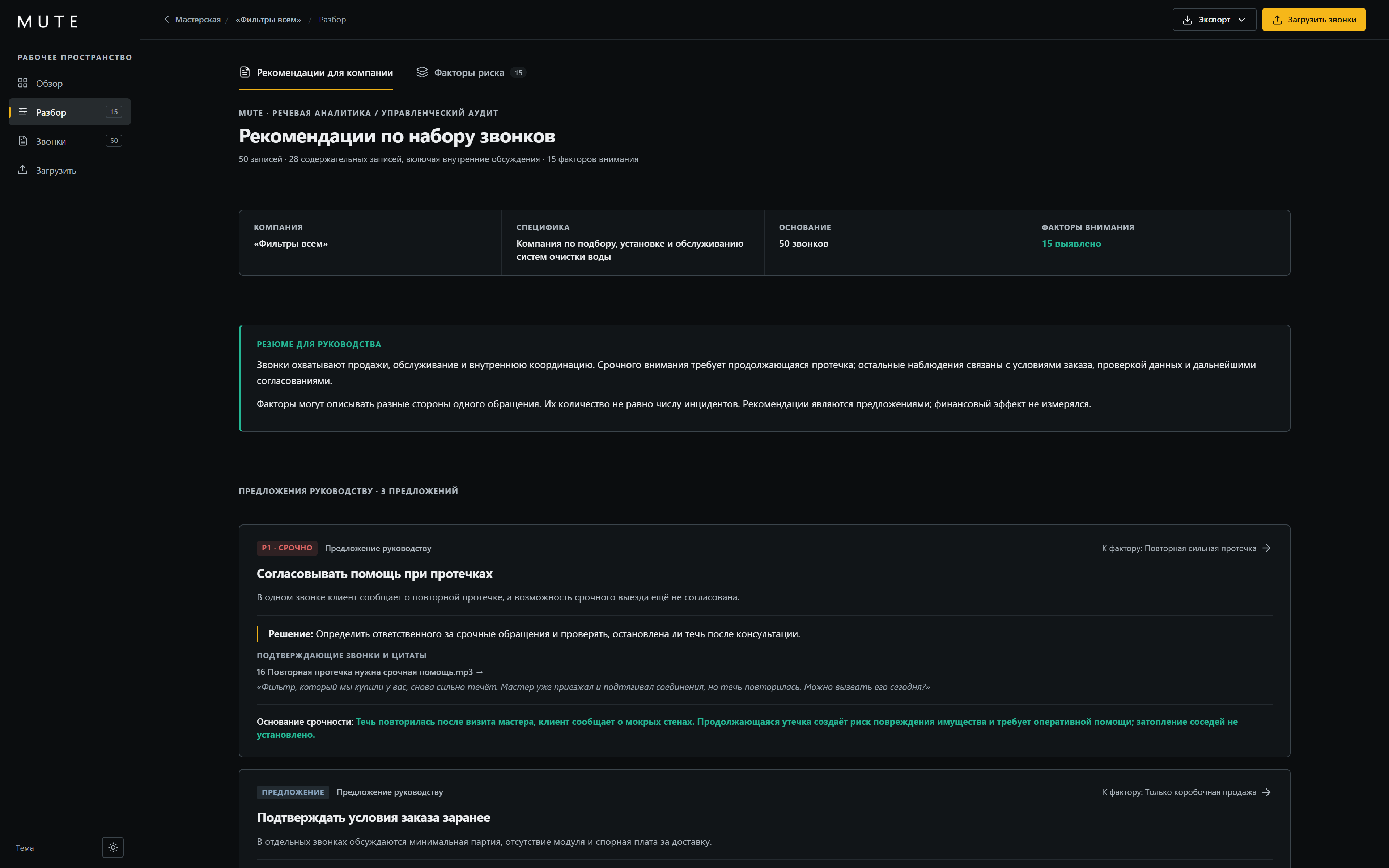Click the 15 badge on Факторы риска
The height and width of the screenshot is (868, 1389).
518,72
